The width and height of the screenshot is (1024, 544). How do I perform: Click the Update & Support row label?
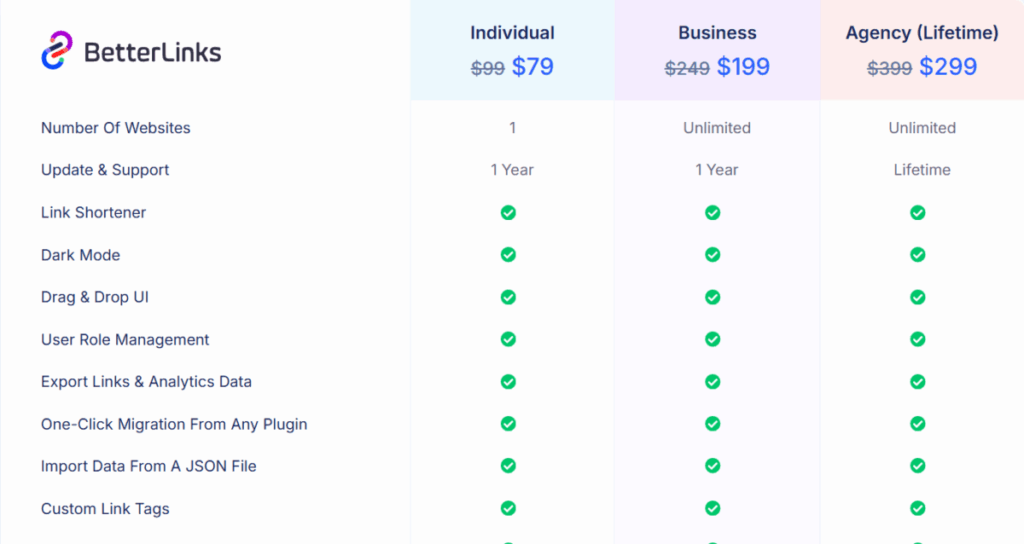click(105, 170)
